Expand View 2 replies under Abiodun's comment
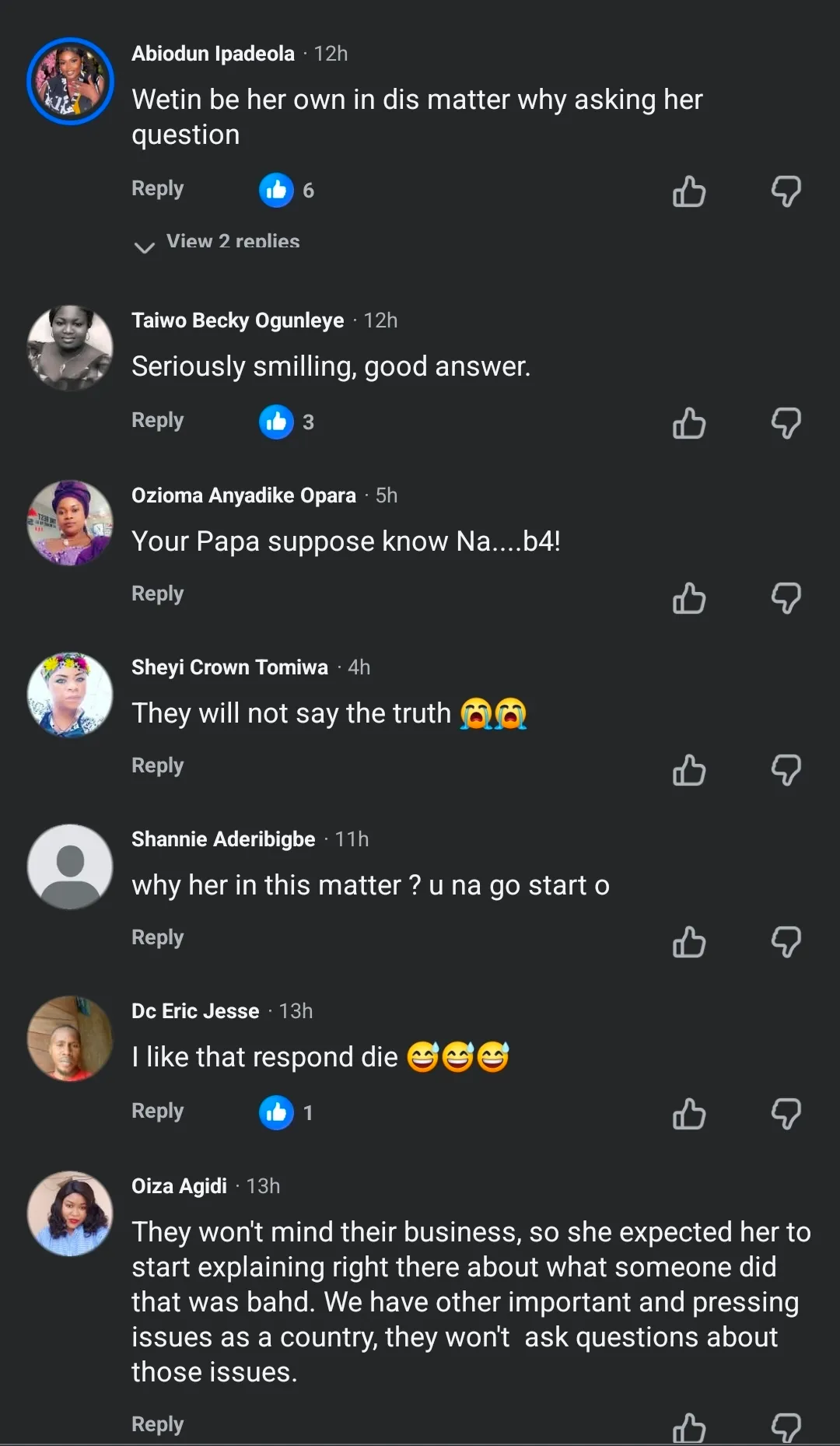 [233, 242]
